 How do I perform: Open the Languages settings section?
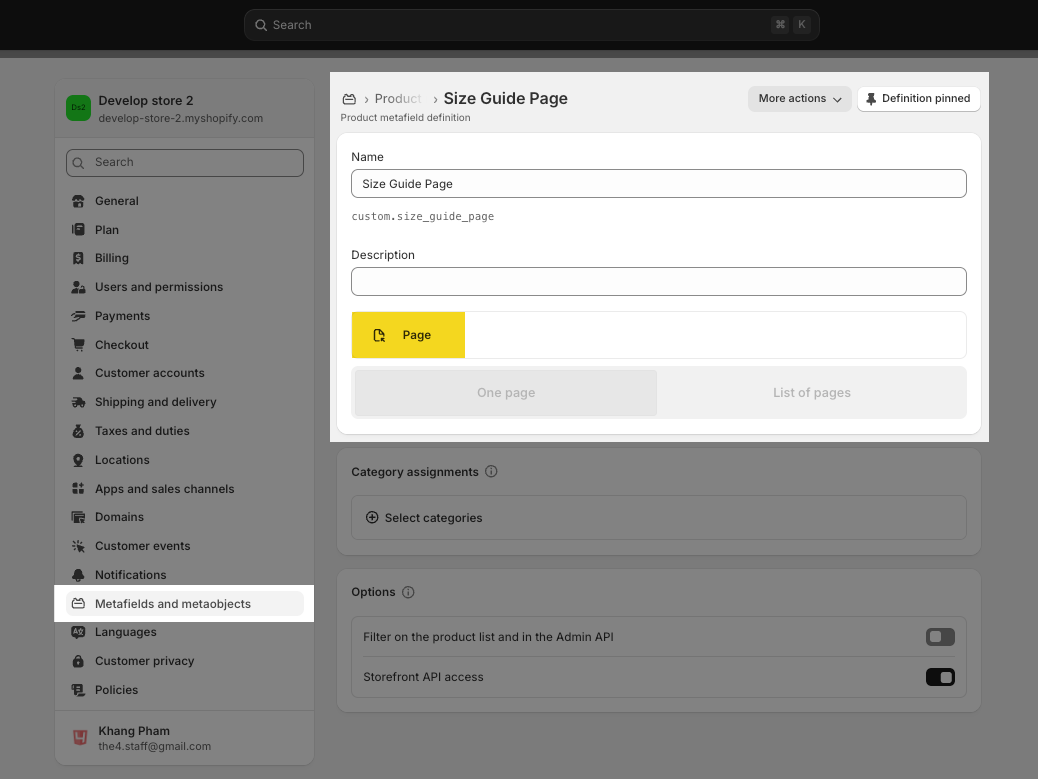pos(126,632)
